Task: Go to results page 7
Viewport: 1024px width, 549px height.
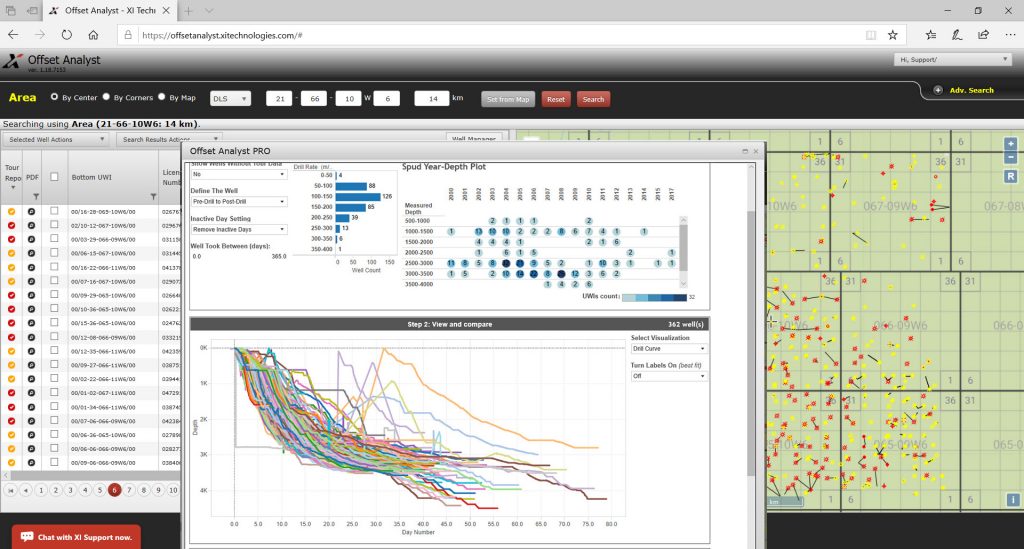Action: (x=129, y=490)
